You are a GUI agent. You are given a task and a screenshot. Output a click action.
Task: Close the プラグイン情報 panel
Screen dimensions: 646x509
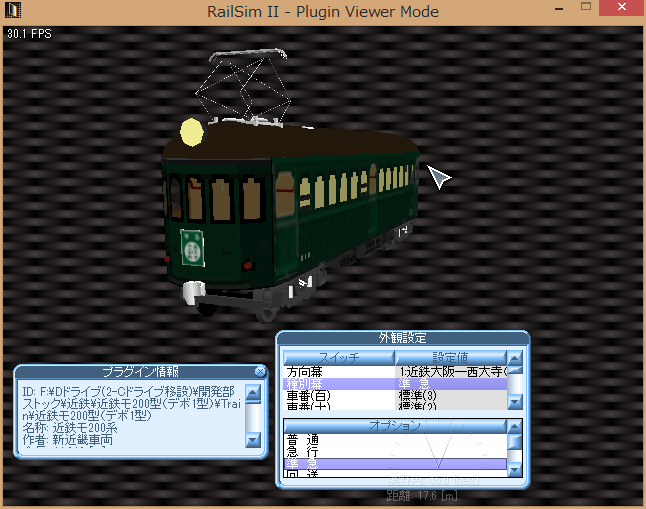click(260, 372)
